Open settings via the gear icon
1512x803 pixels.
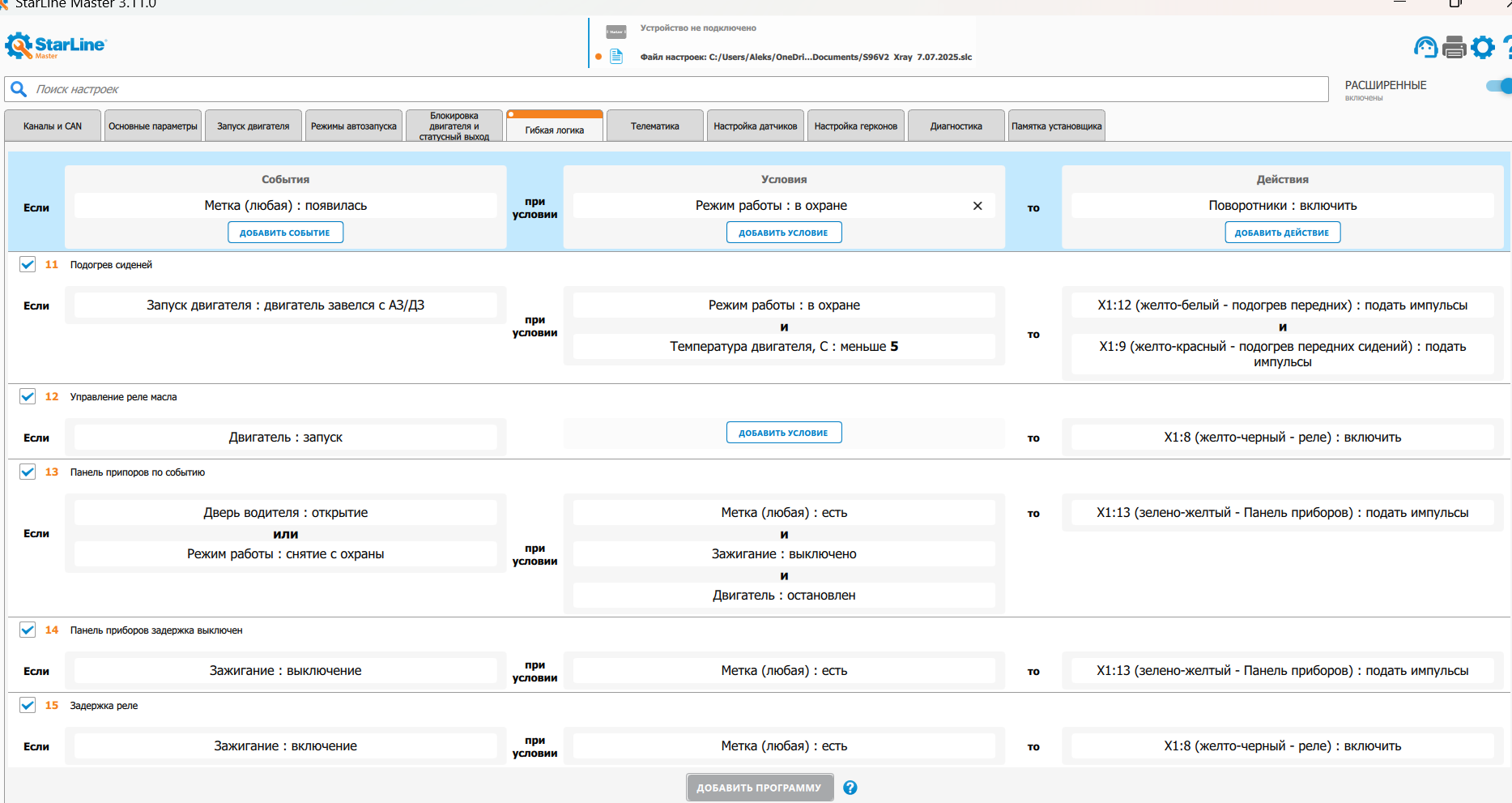[x=1483, y=48]
